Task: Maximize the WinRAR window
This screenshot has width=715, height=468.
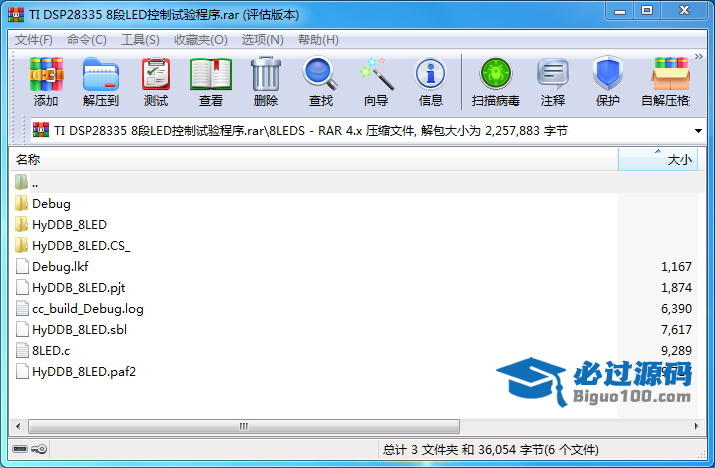Action: [646, 11]
